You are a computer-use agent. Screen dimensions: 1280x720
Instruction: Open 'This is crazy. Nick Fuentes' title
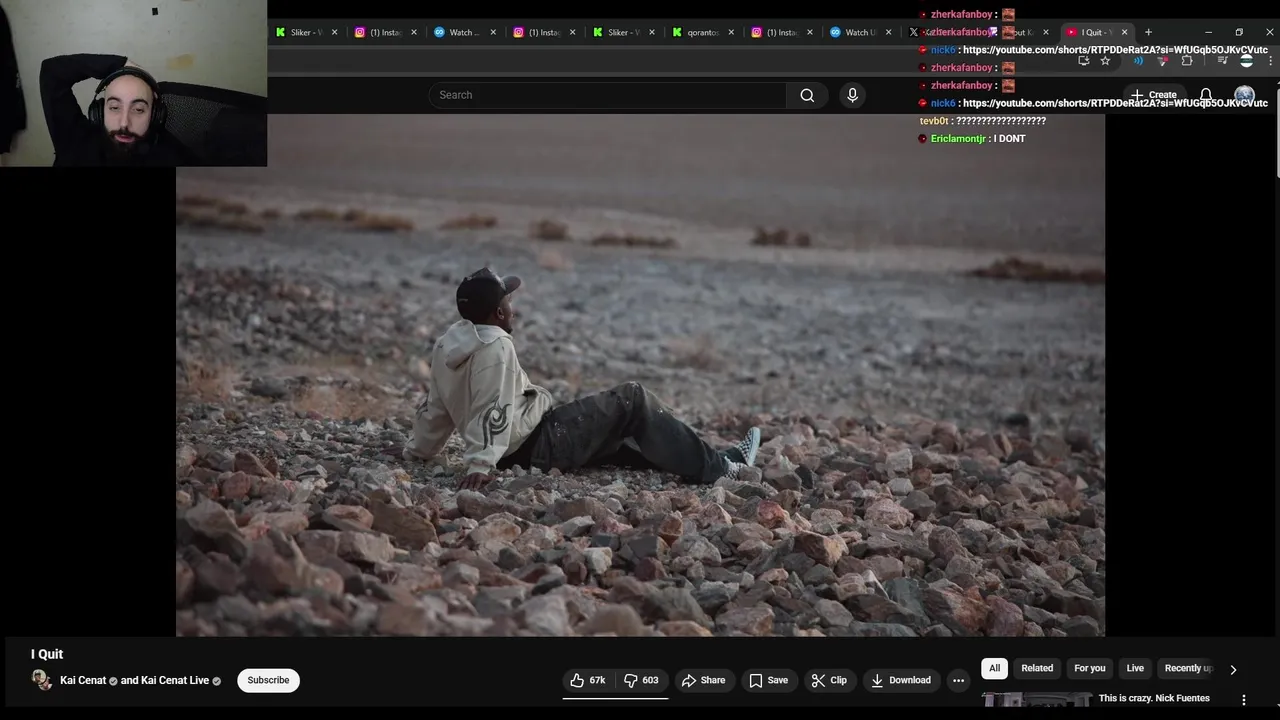coord(1154,698)
